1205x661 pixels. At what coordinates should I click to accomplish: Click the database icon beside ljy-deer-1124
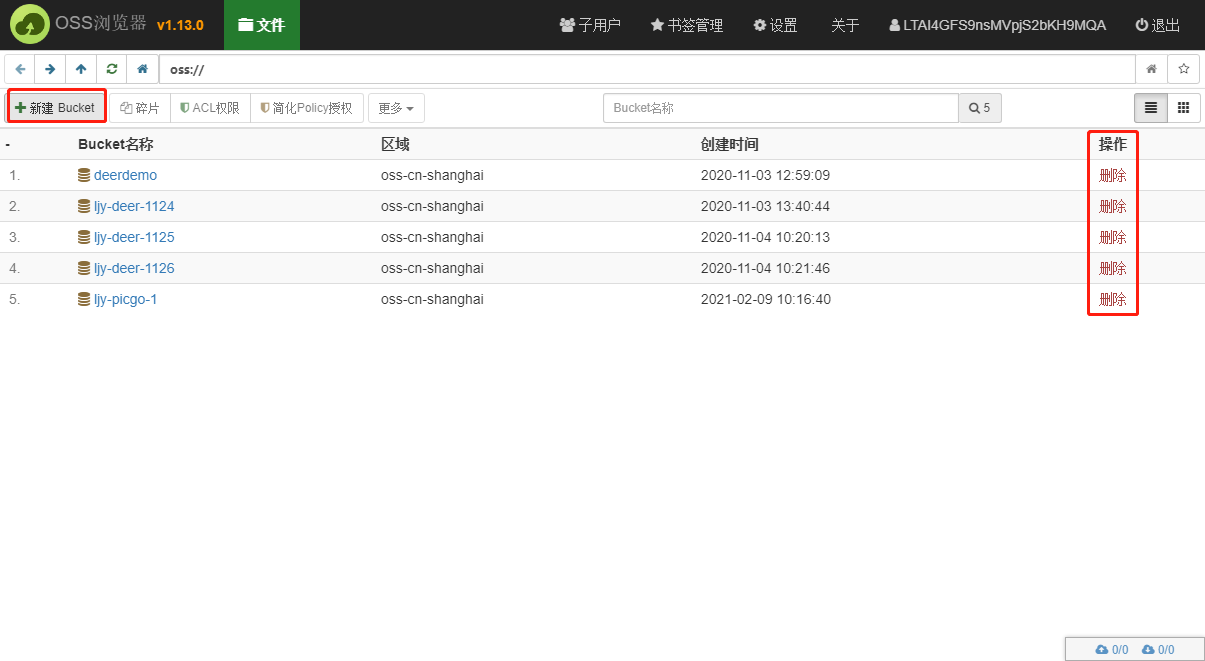pyautogui.click(x=84, y=206)
